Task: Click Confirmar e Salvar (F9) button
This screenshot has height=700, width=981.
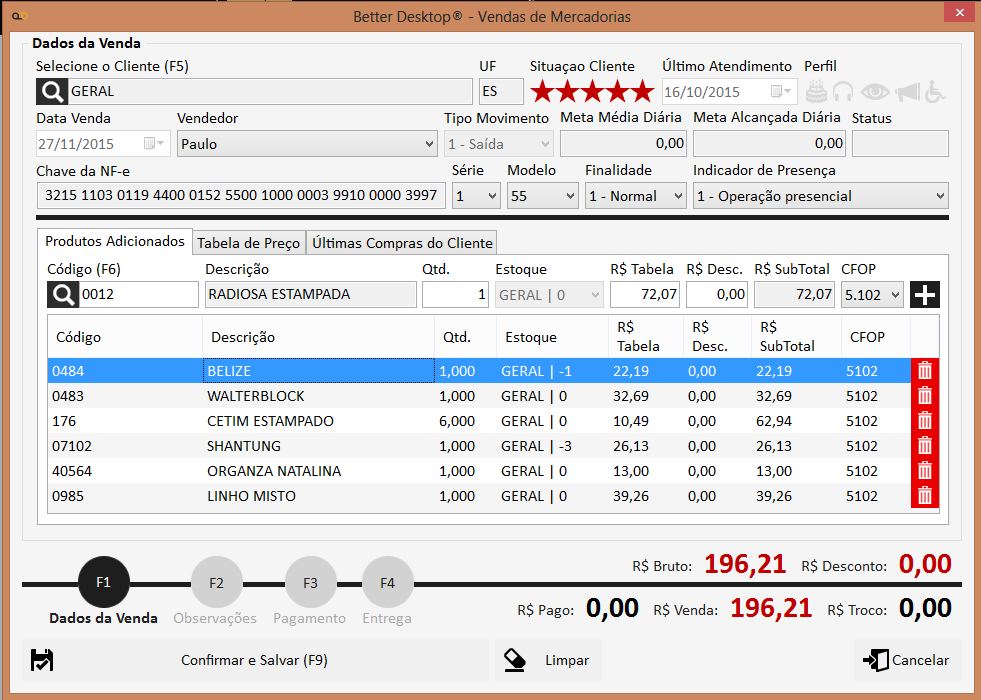Action: [255, 660]
